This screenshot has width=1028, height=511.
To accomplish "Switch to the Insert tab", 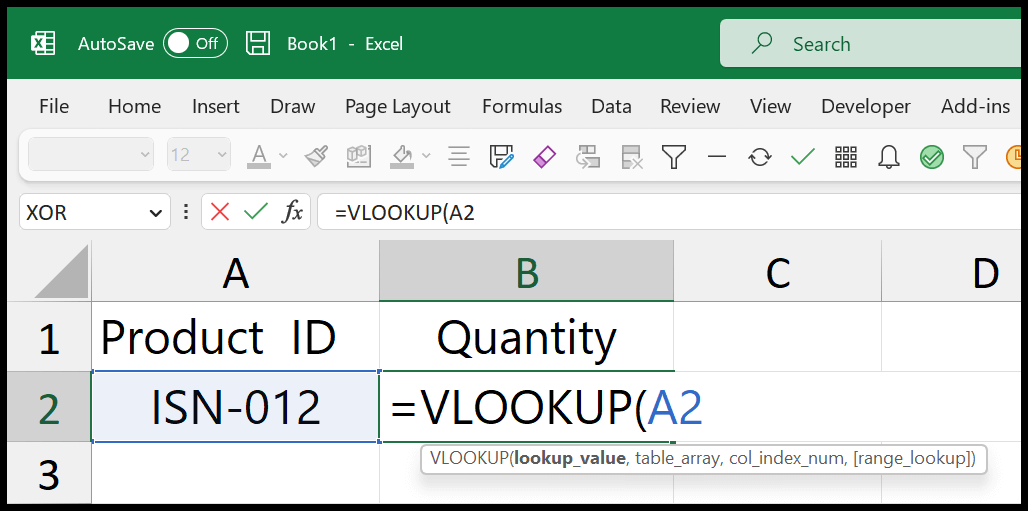I will pyautogui.click(x=216, y=106).
